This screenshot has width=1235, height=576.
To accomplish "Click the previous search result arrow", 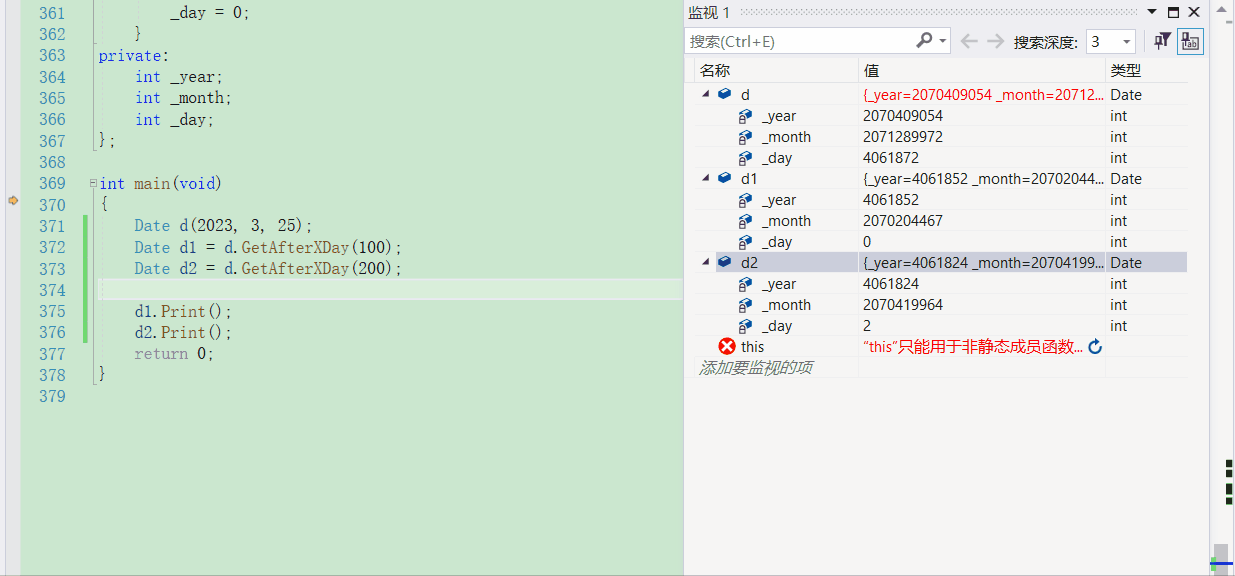I will coord(968,41).
